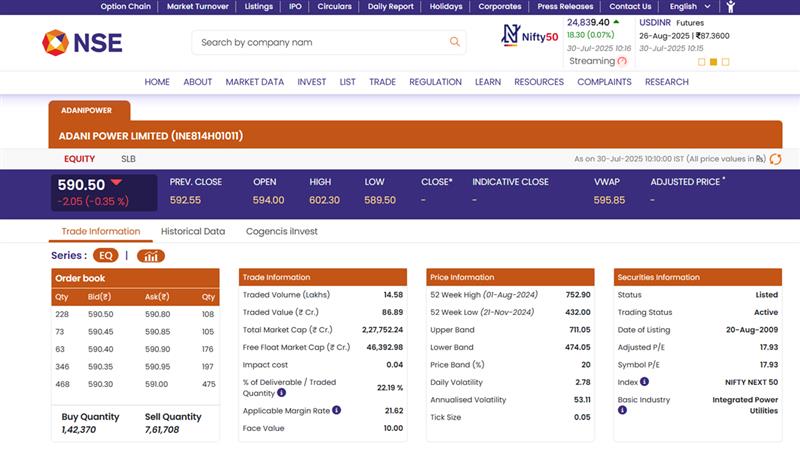Click the search magnifier icon
800x450 pixels.
pyautogui.click(x=455, y=42)
